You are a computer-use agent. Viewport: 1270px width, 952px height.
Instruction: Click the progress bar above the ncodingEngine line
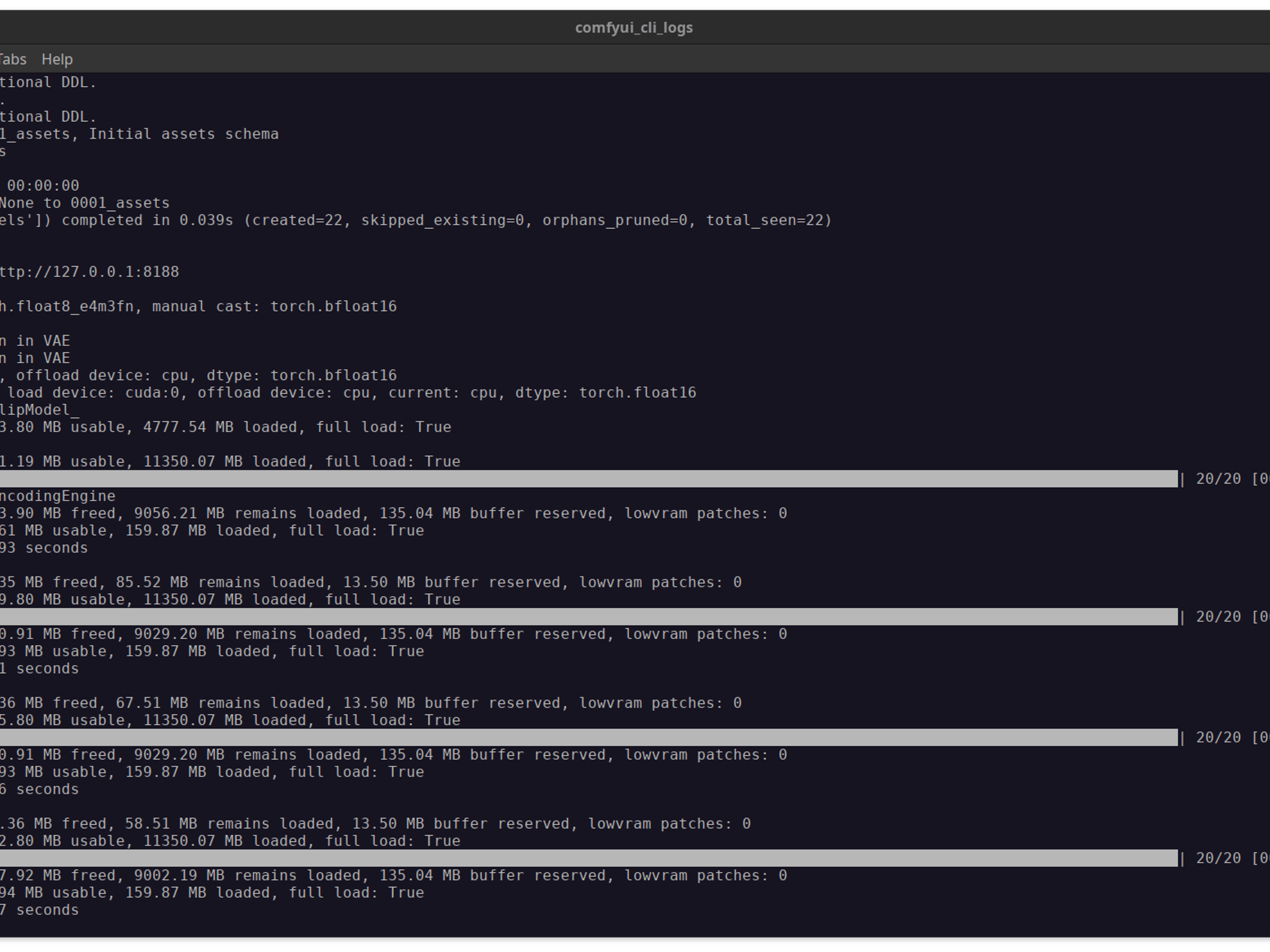tap(588, 478)
